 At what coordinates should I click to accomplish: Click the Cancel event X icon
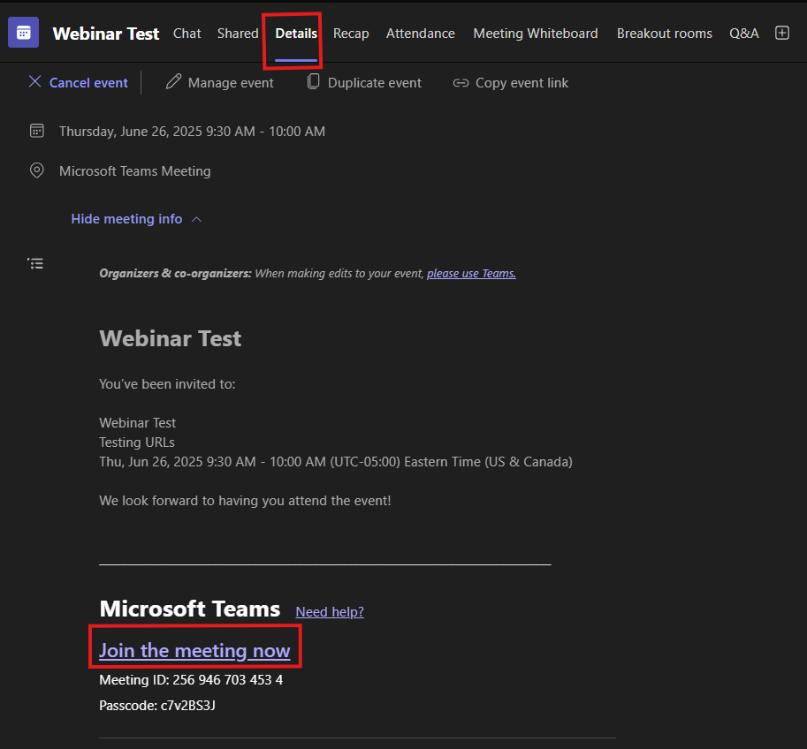[35, 82]
